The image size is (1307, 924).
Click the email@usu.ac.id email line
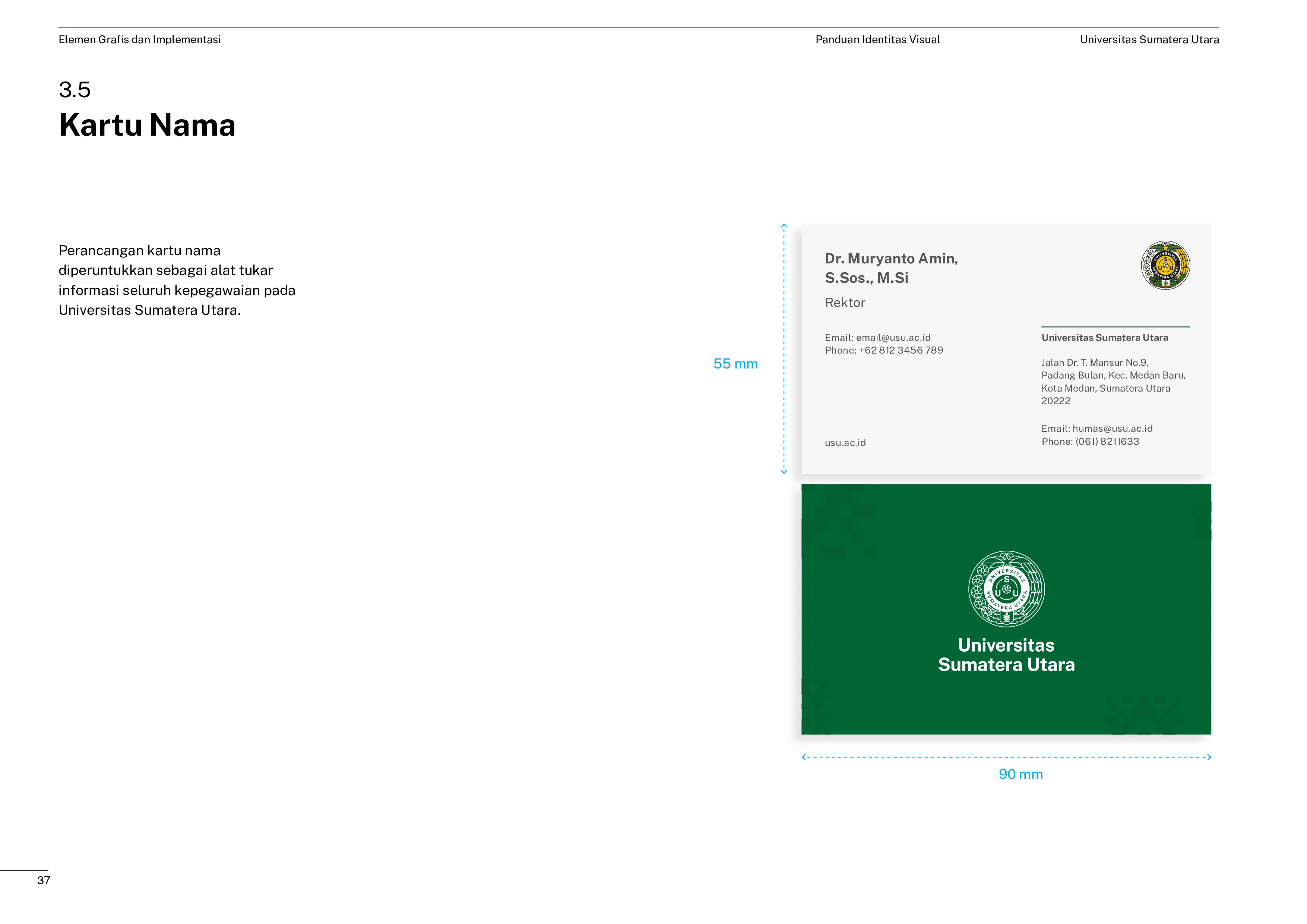877,338
